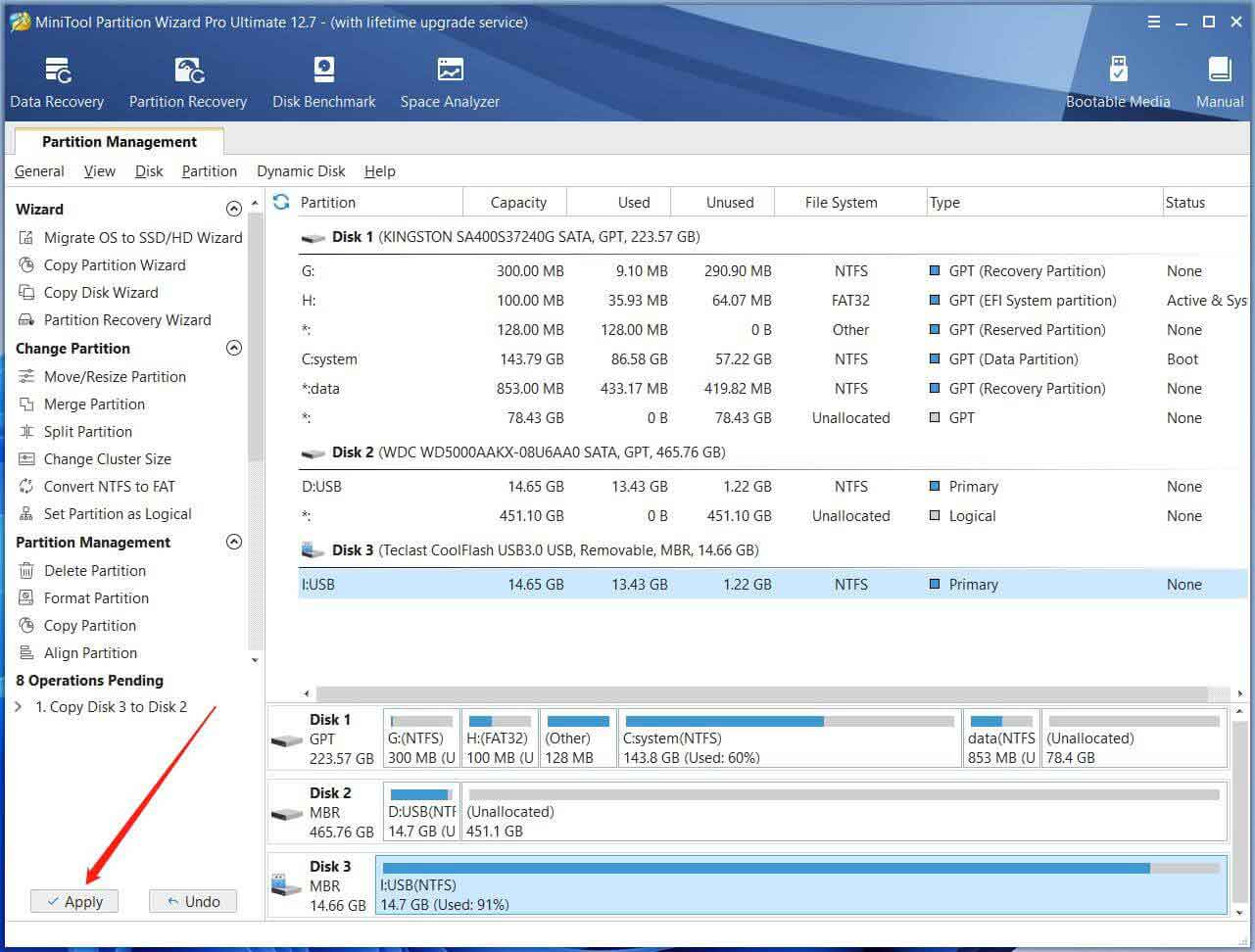Open the hamburger menu in the title bar

point(1155,22)
